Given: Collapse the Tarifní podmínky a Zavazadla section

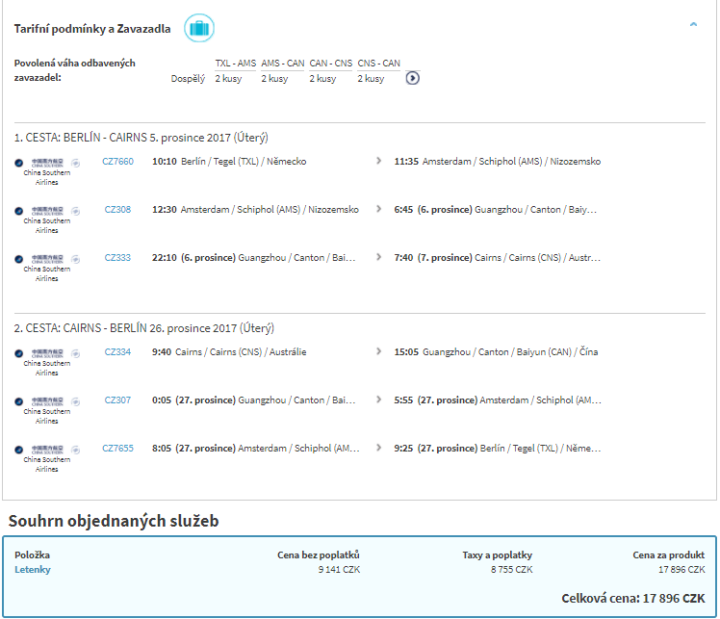Looking at the screenshot, I should (x=693, y=25).
